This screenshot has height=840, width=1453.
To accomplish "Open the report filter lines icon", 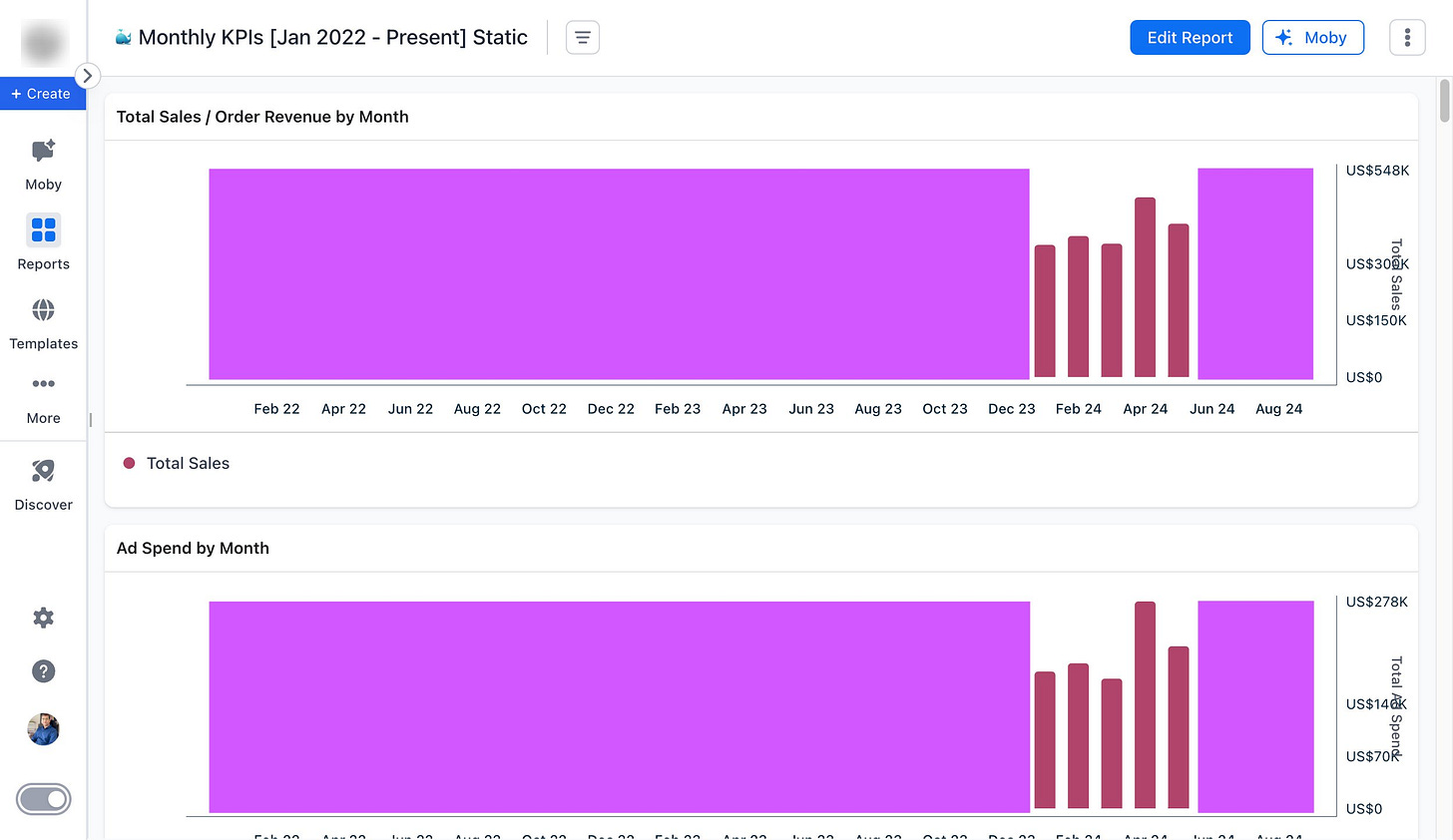I will 583,38.
